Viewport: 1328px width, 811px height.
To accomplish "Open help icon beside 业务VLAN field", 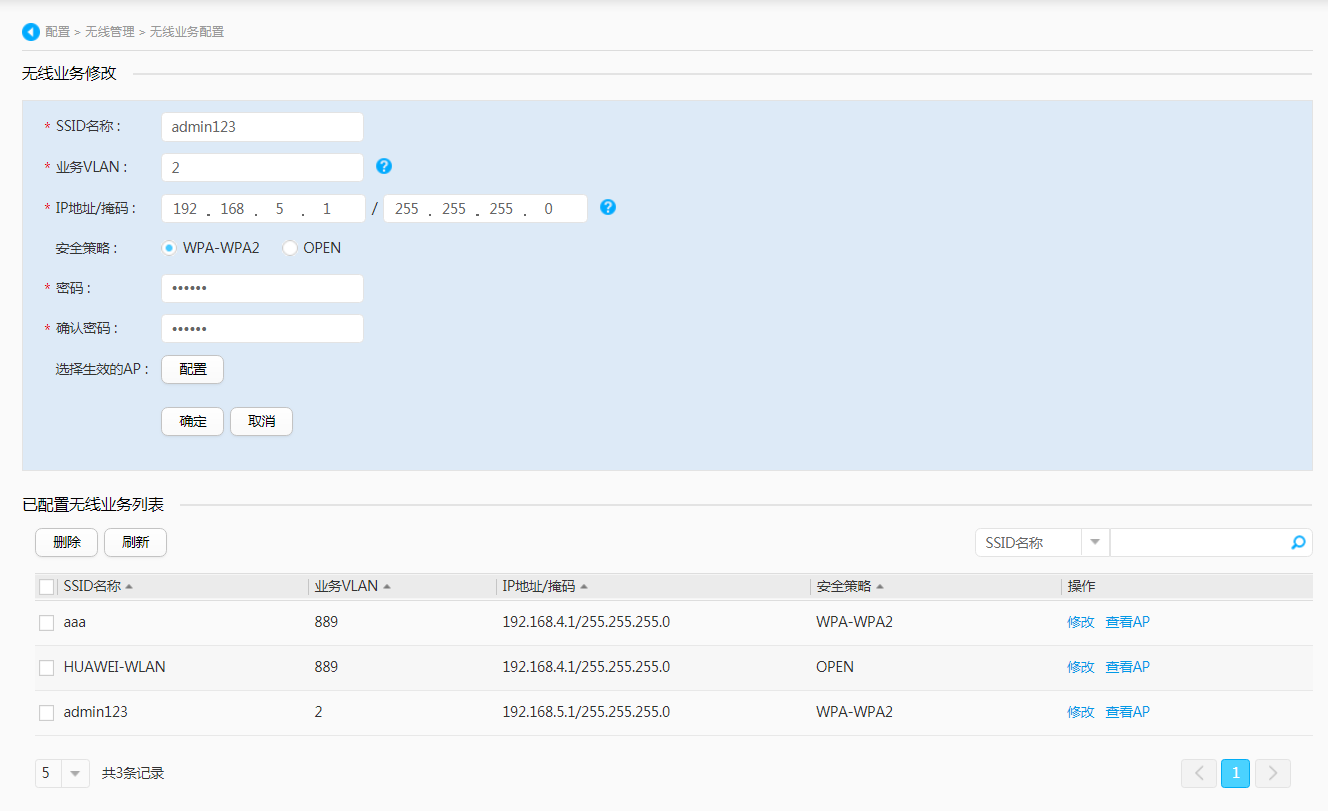I will [384, 166].
